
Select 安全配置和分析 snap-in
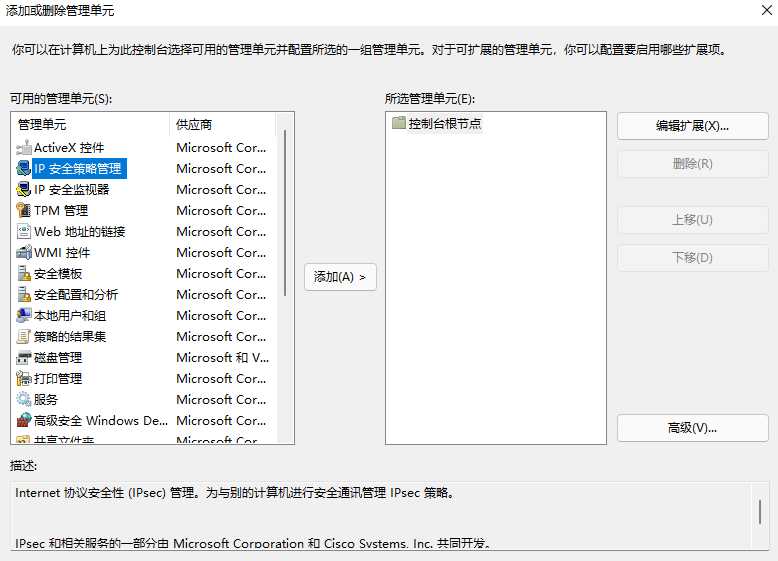click(x=76, y=295)
